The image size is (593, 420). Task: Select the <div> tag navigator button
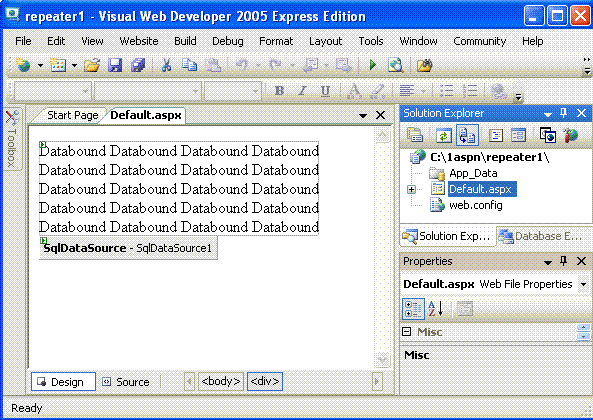[265, 381]
